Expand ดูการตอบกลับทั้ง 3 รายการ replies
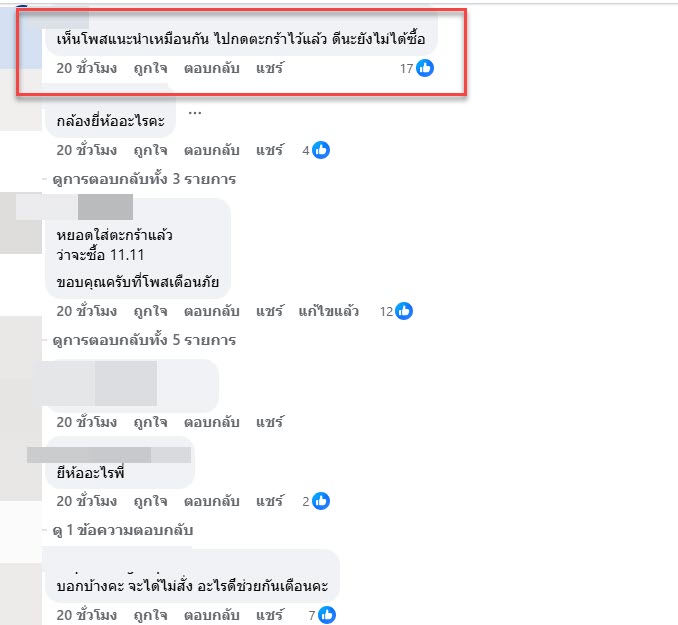Screen dimensions: 678x625 coord(144,179)
